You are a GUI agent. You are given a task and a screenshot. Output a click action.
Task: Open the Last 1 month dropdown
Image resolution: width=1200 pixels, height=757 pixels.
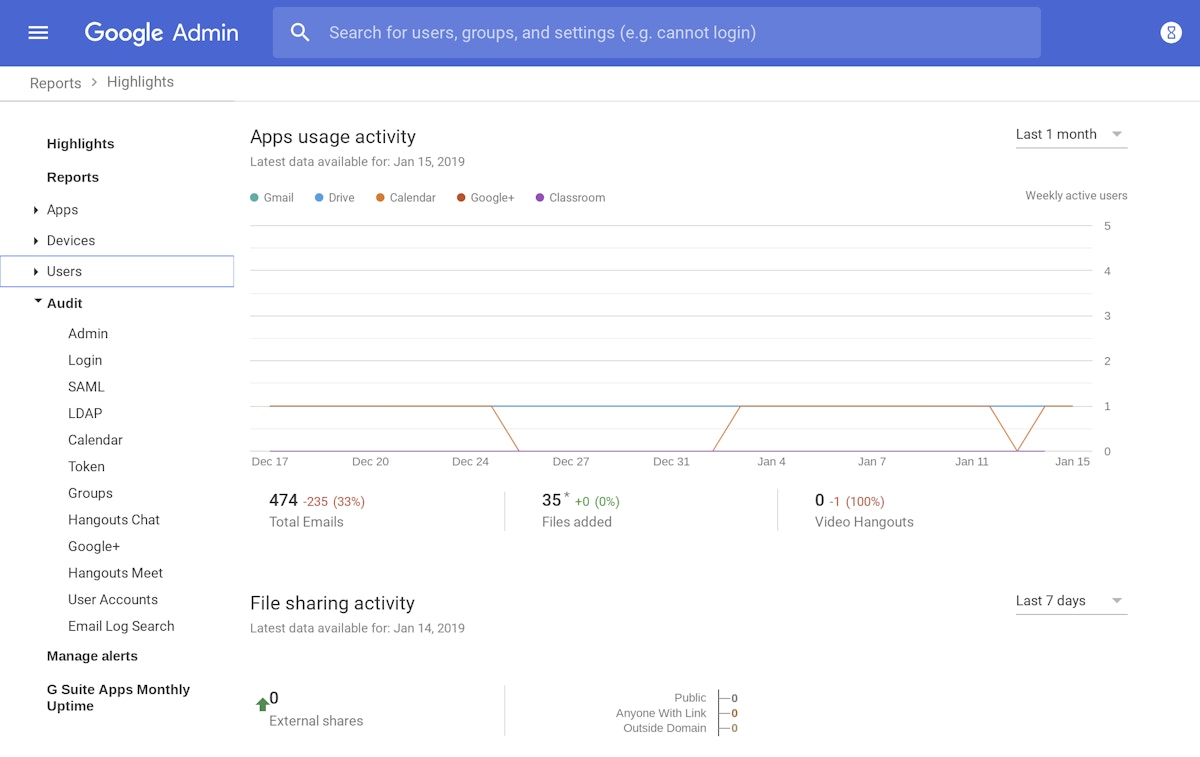pyautogui.click(x=1070, y=134)
